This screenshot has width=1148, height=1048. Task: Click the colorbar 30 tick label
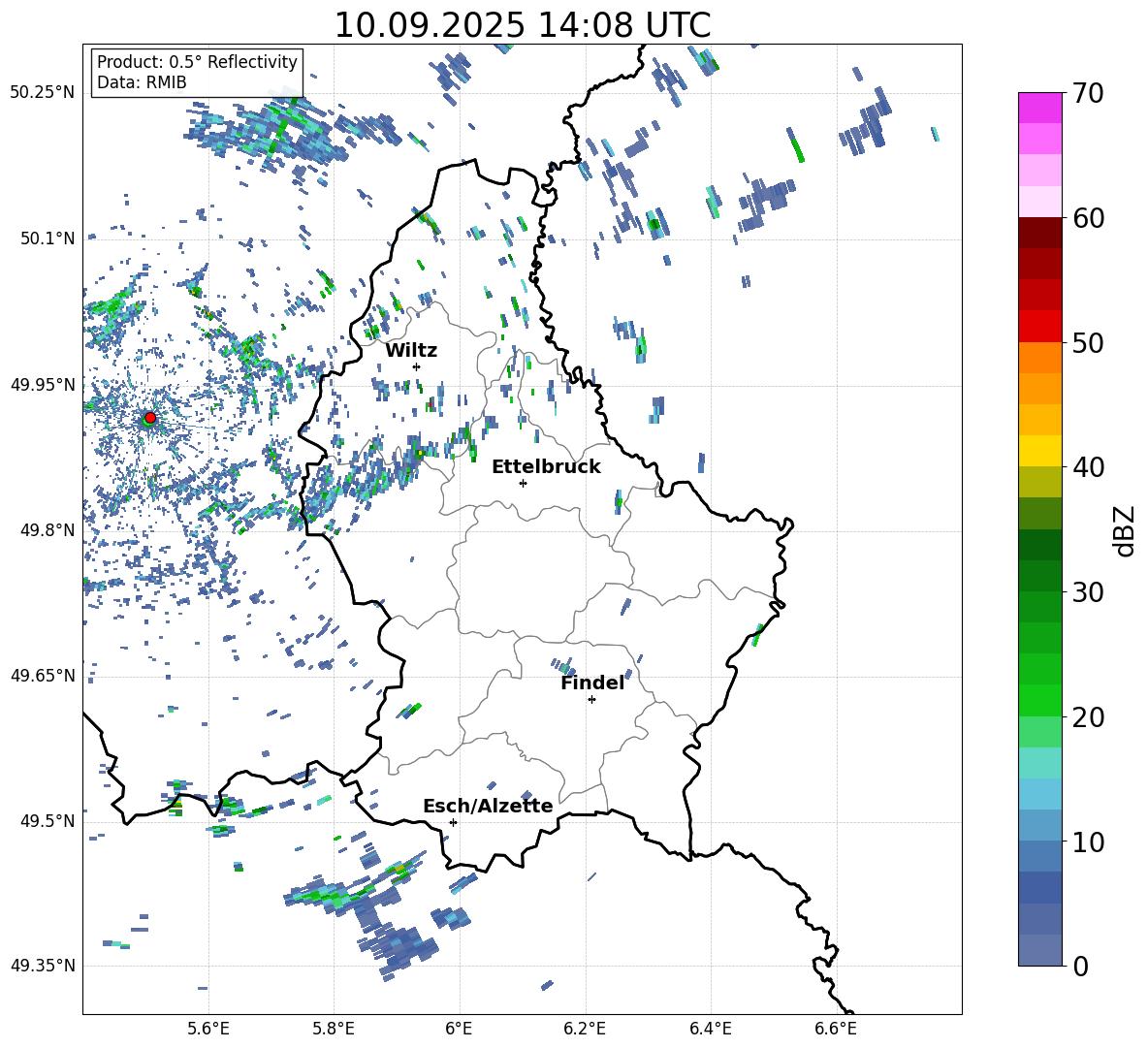click(1088, 592)
